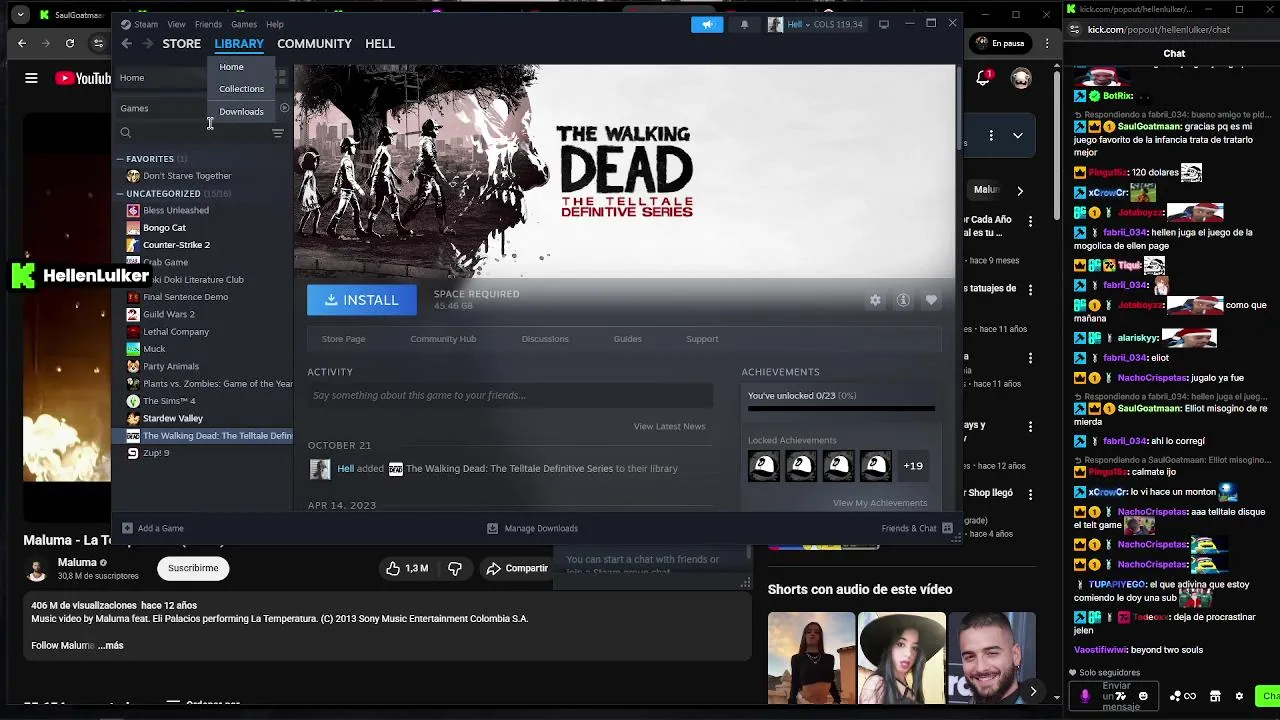Open Support link

click(702, 339)
